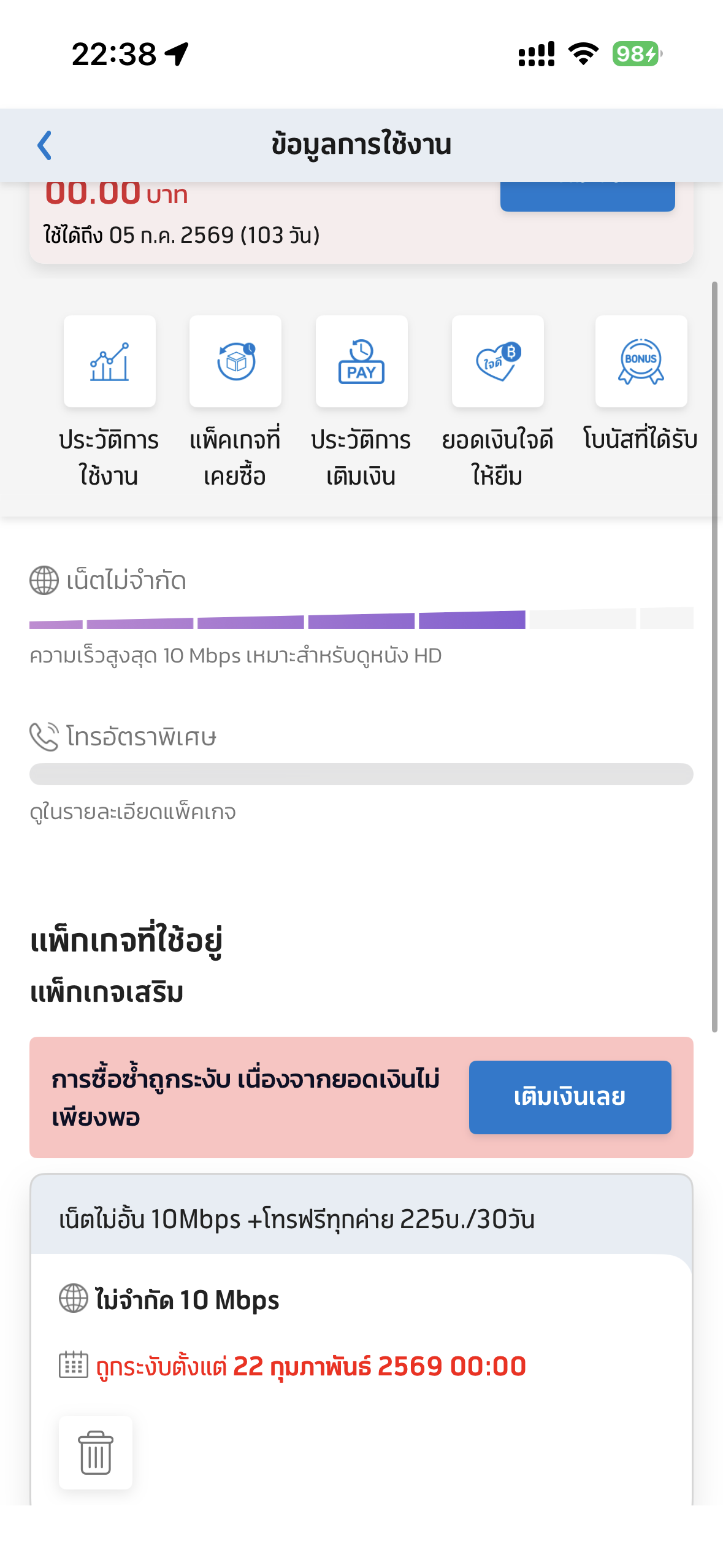Tap the grey special call rate bar
Image resolution: width=723 pixels, height=1568 pixels.
(x=361, y=774)
